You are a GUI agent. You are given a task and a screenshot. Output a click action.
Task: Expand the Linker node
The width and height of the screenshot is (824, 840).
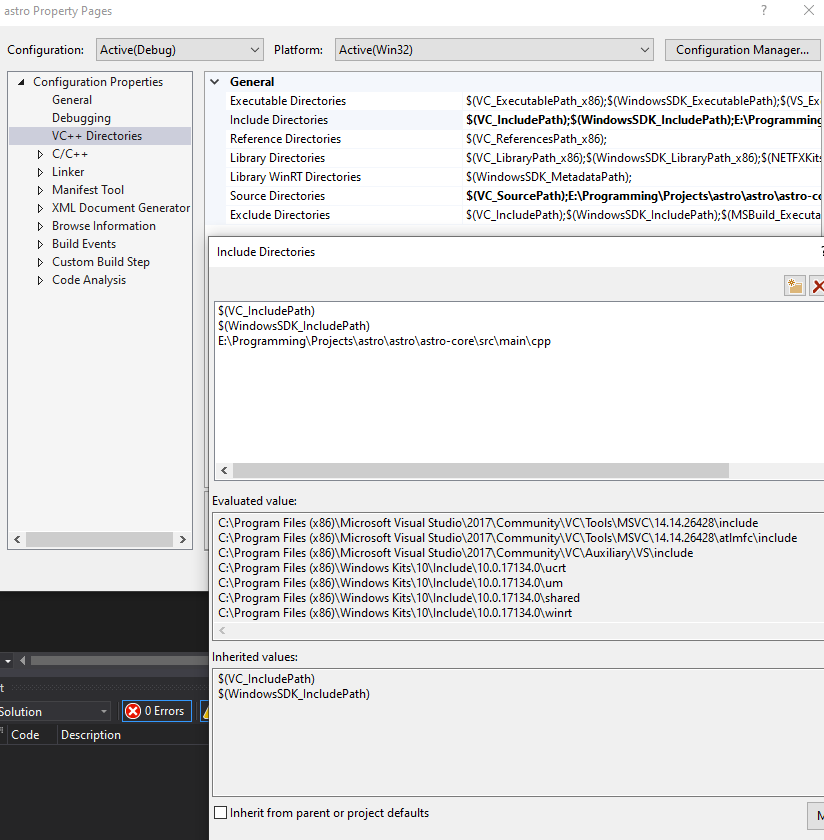coord(40,172)
